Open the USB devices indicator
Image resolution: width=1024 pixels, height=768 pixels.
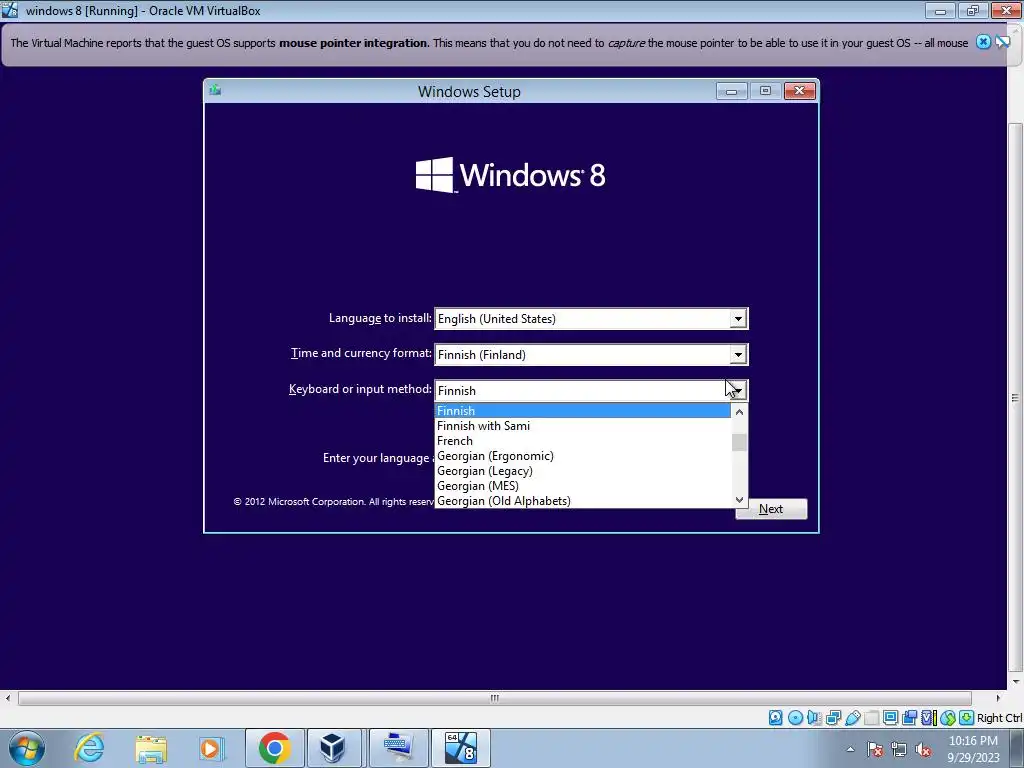click(x=852, y=718)
